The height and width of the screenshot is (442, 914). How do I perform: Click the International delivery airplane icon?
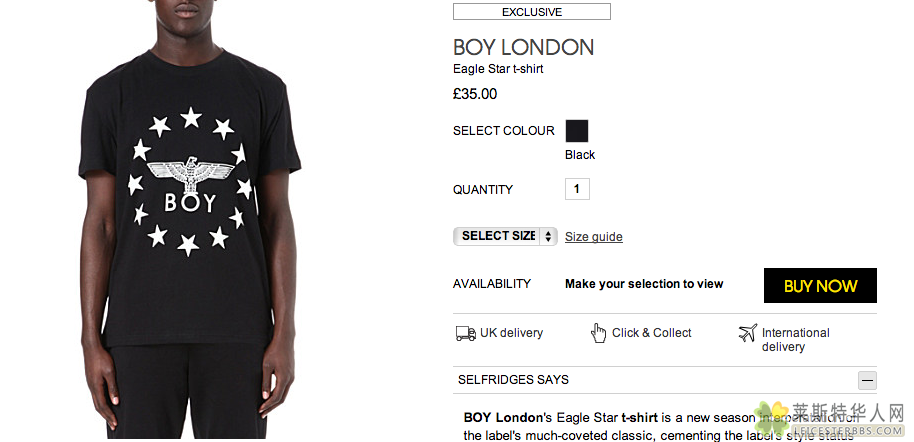pos(747,333)
